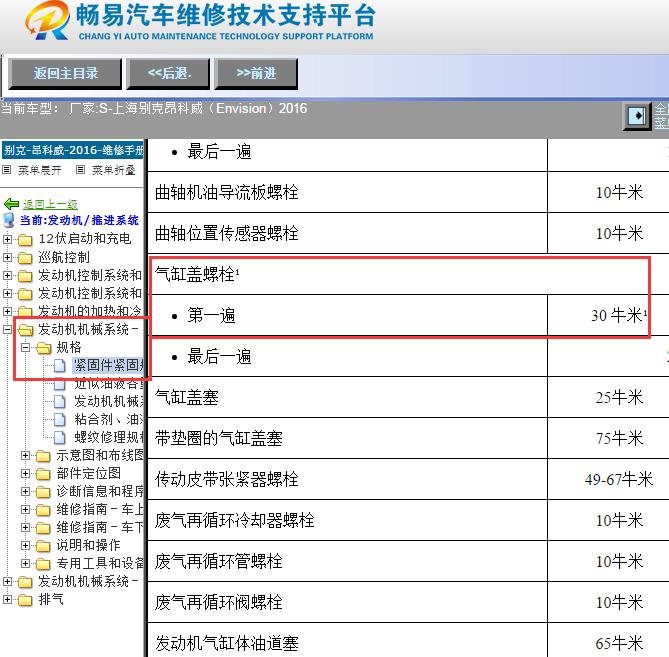Click the 说明和操作 folder icon
The image size is (669, 657).
(43, 546)
